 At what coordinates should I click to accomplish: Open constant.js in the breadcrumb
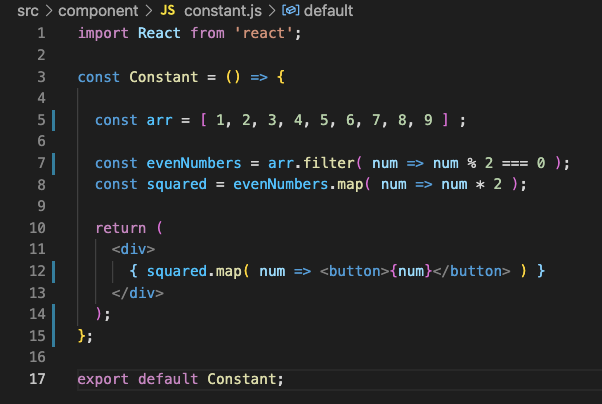pyautogui.click(x=223, y=11)
